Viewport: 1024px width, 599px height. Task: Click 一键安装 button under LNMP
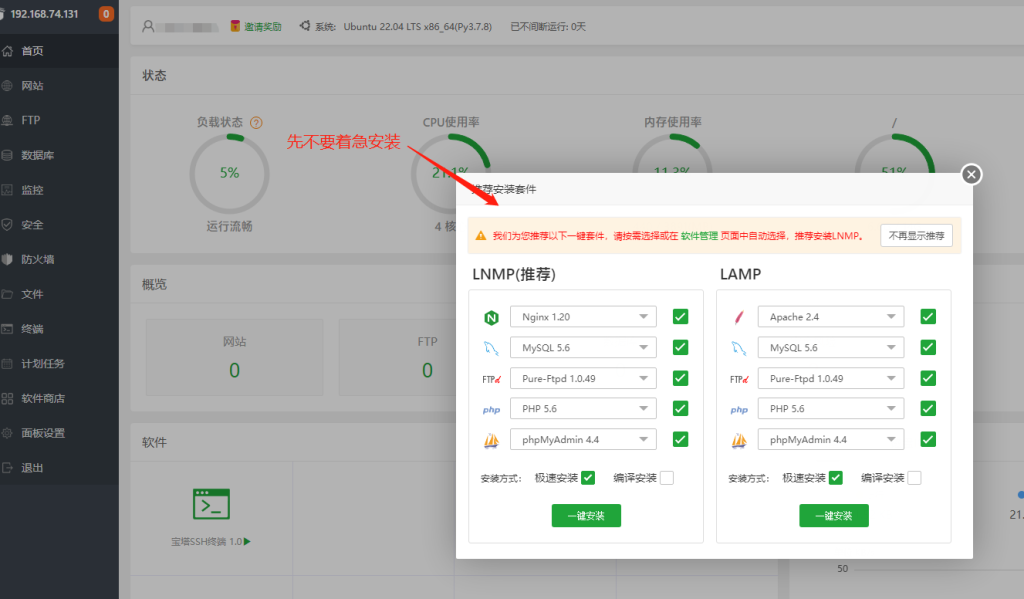[586, 515]
